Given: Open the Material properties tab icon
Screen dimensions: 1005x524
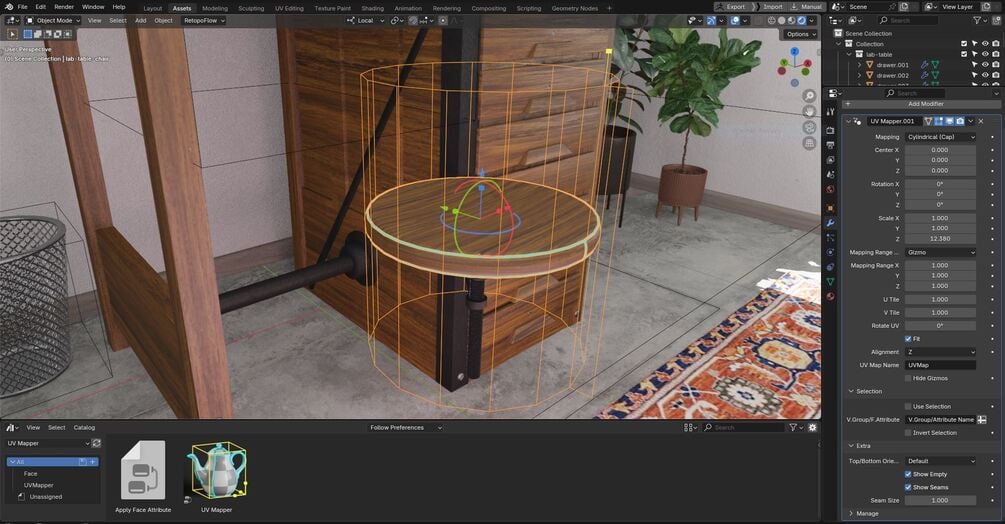Looking at the screenshot, I should [x=831, y=297].
